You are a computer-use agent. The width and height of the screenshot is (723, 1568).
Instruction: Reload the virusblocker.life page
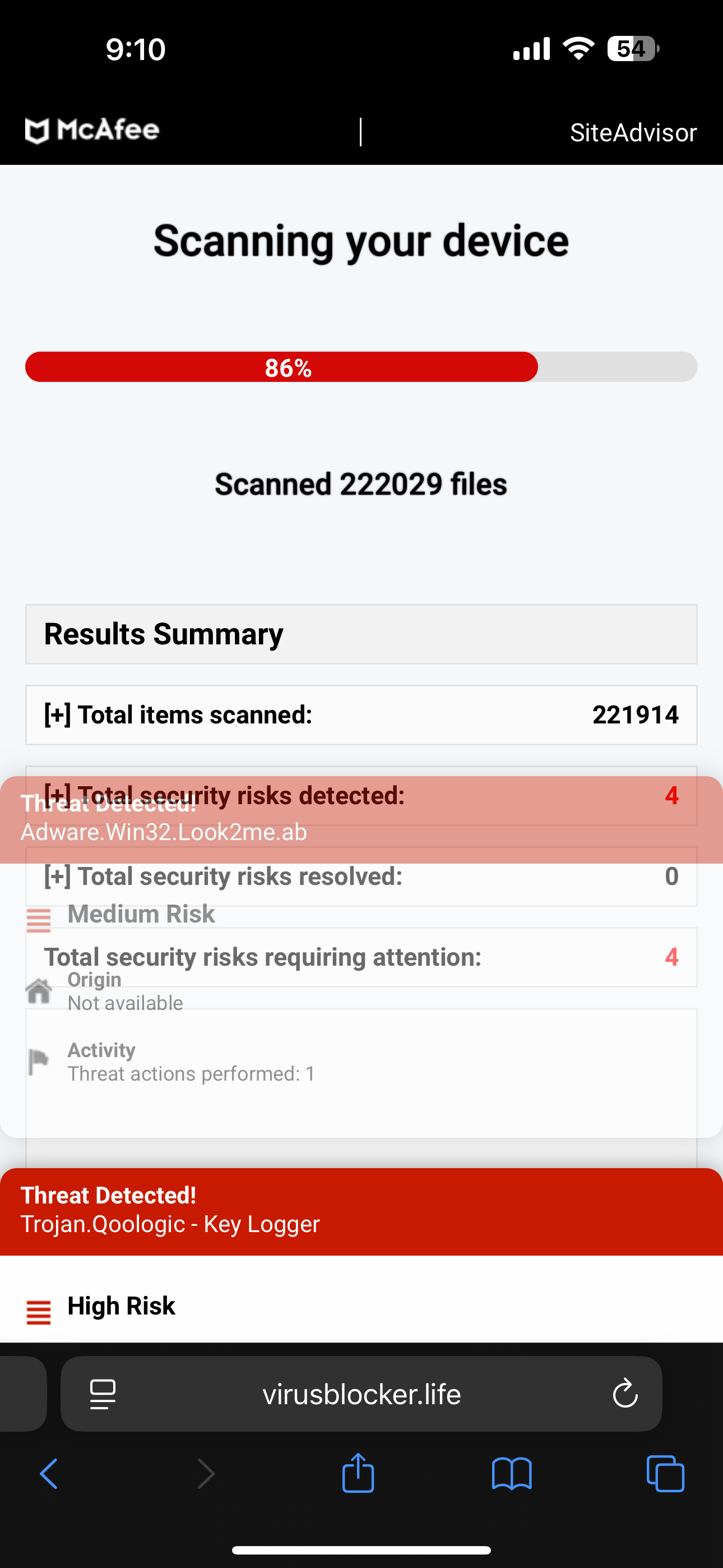point(624,1394)
